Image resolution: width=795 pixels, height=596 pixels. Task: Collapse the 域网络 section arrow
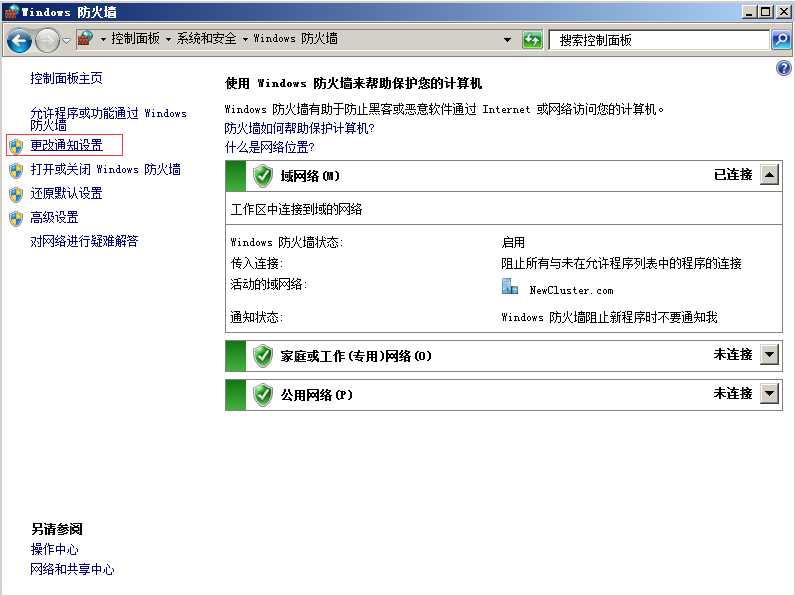769,175
